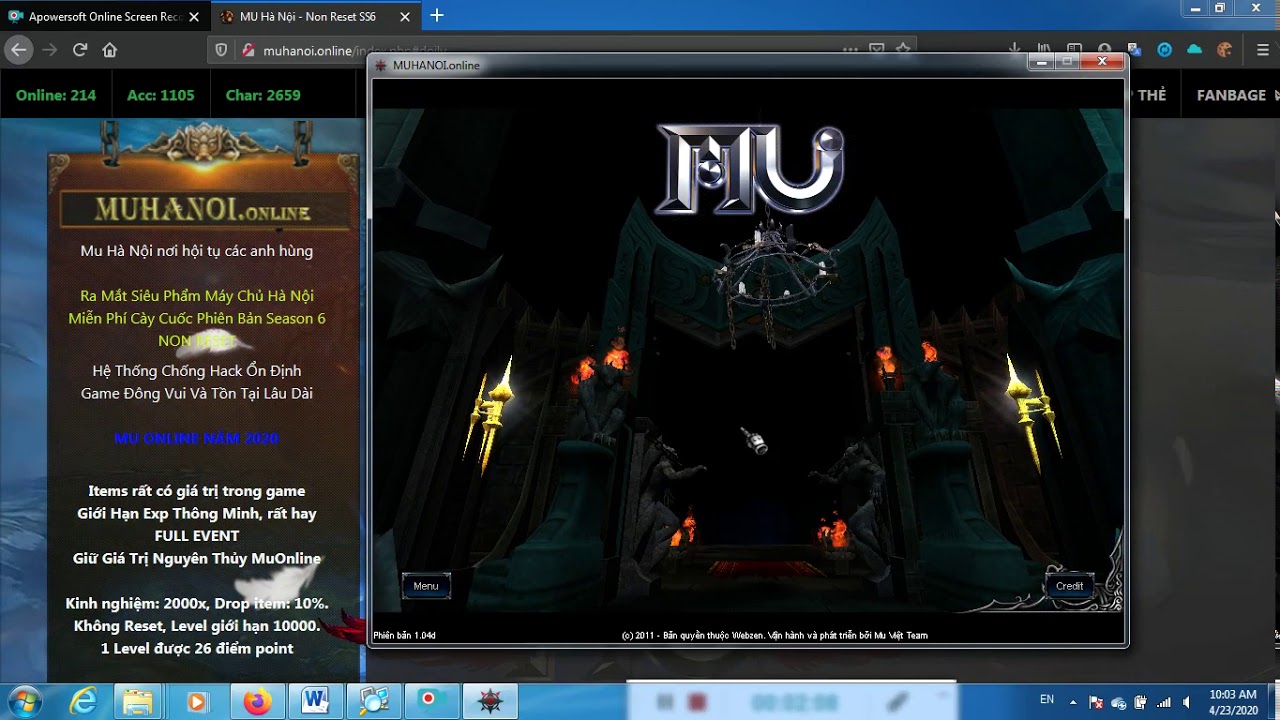1280x720 pixels.
Task: Click the 'Char: 2659' counter
Action: click(263, 95)
